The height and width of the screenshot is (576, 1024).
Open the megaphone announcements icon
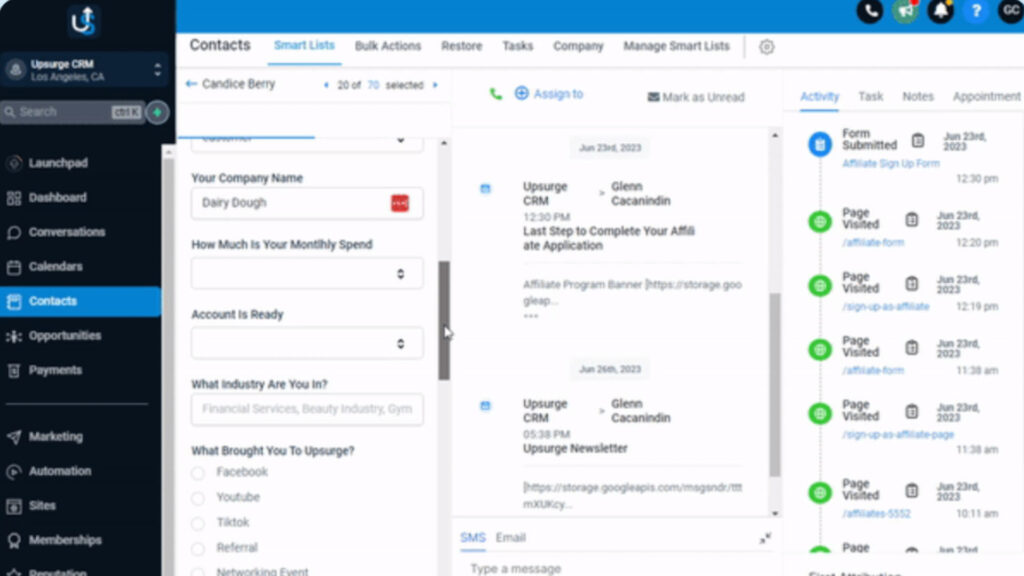click(905, 11)
